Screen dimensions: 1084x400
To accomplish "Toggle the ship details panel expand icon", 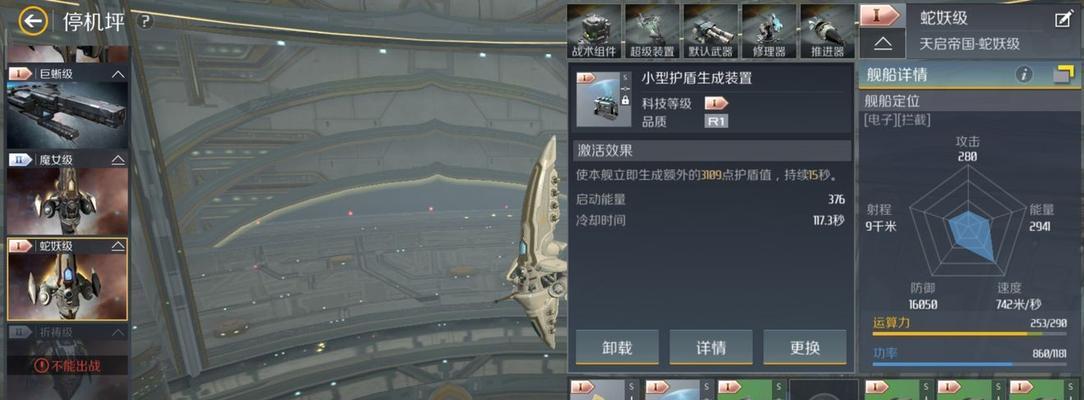I will pos(1064,75).
